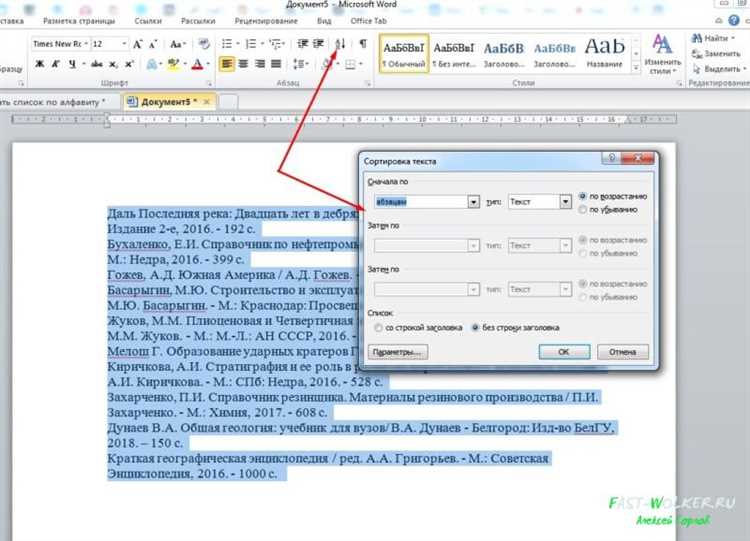Open the font name dropdown
The image size is (750, 541).
(x=86, y=44)
